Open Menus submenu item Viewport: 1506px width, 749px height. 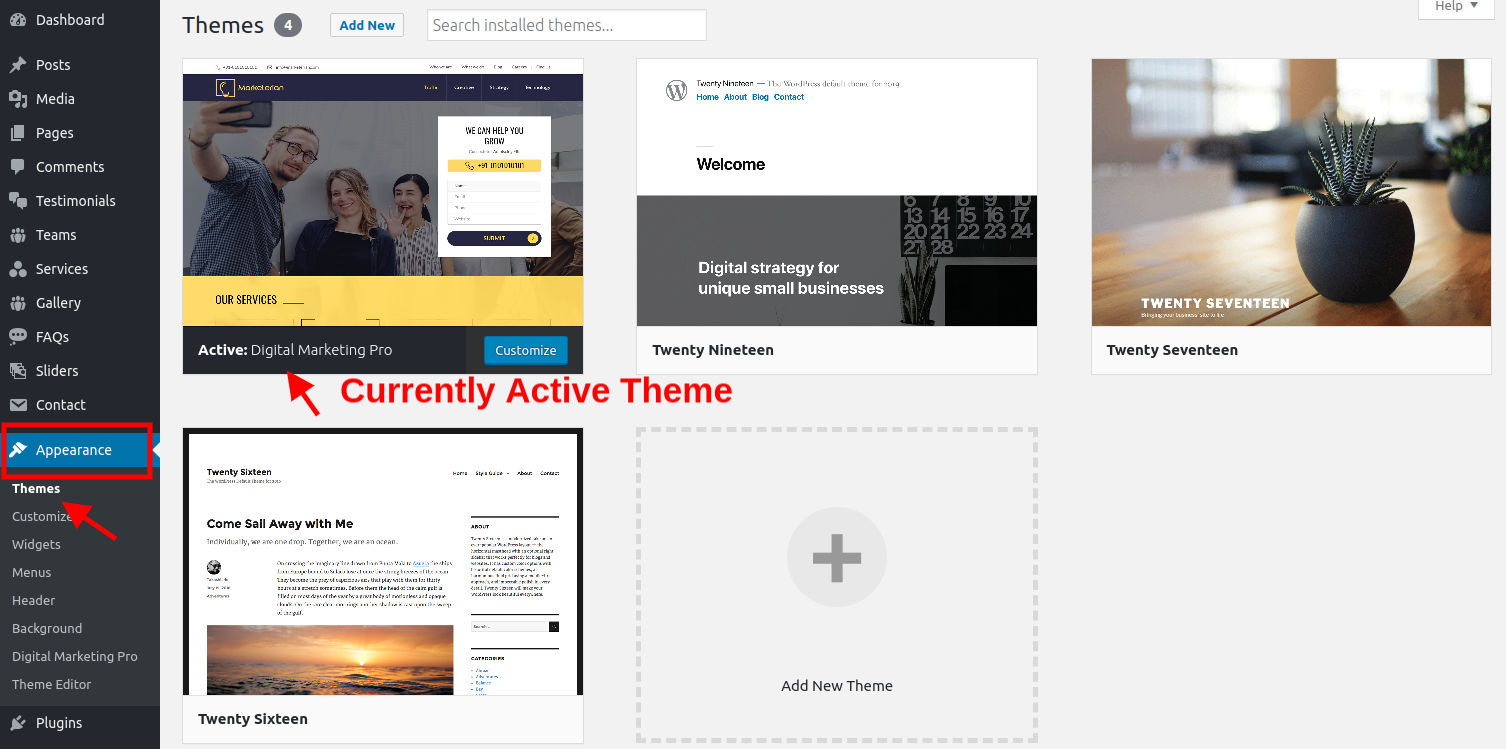(31, 573)
